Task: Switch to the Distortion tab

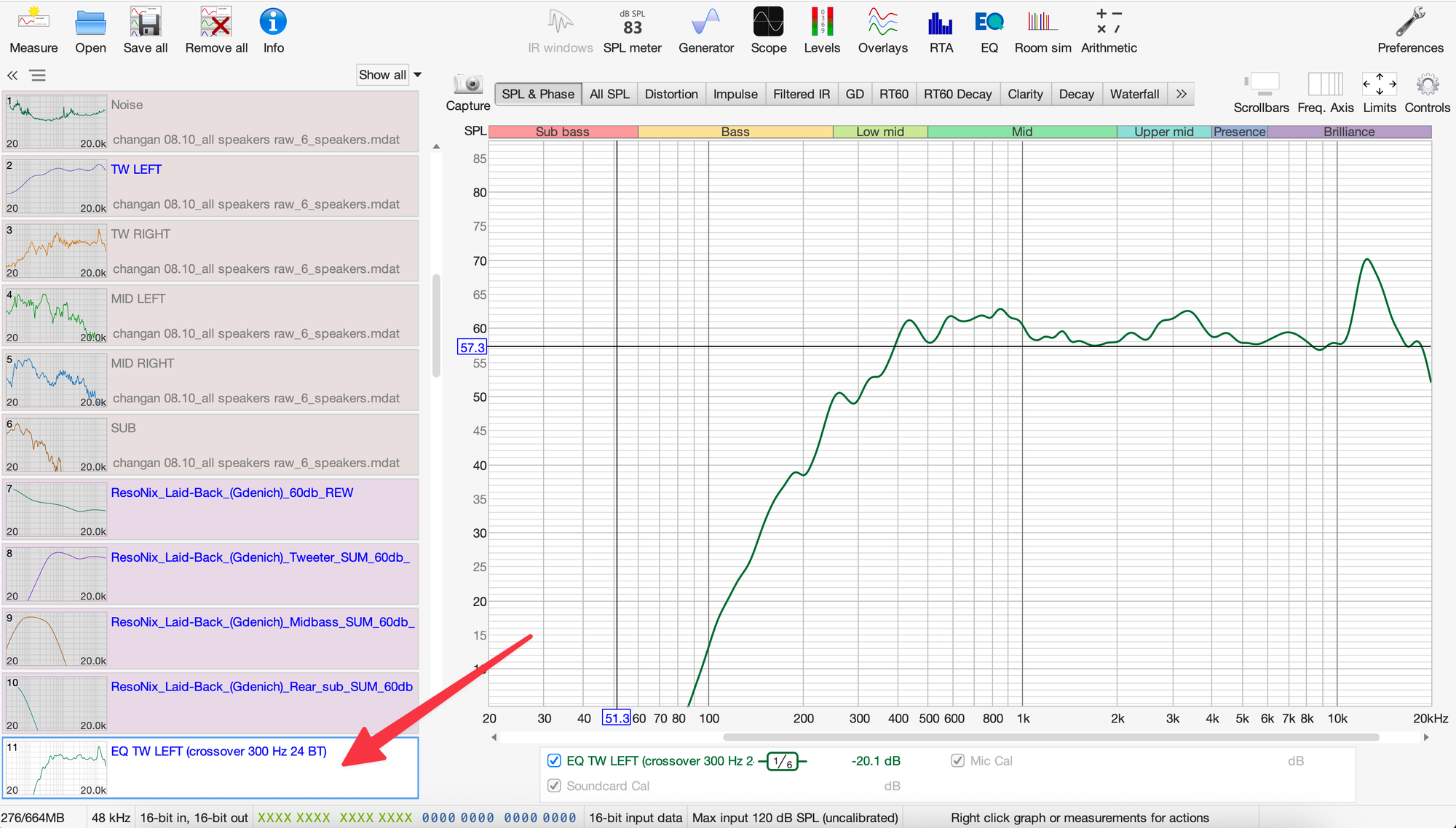Action: tap(670, 94)
